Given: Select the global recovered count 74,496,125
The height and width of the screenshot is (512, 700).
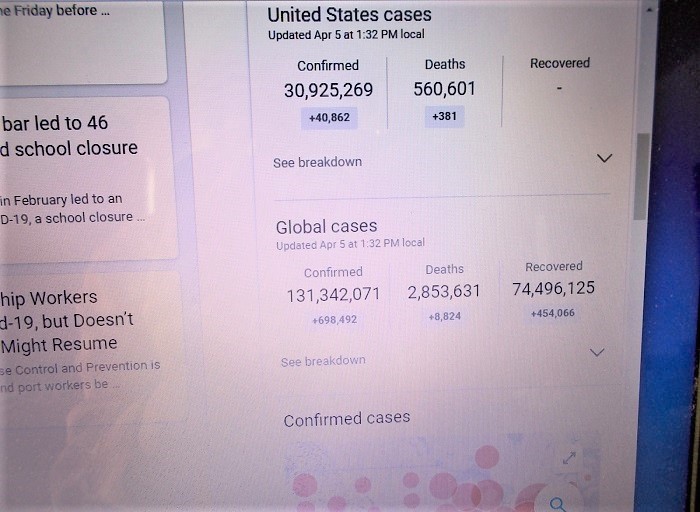Looking at the screenshot, I should pyautogui.click(x=553, y=288).
